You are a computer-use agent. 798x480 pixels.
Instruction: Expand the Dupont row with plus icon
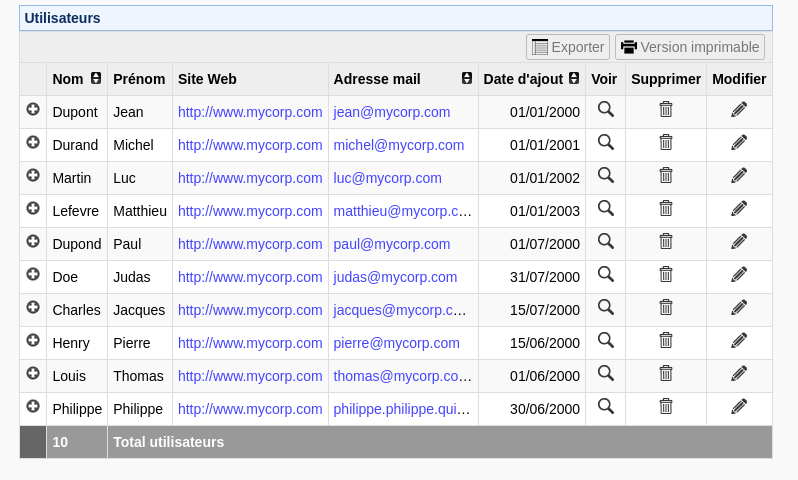pos(33,110)
